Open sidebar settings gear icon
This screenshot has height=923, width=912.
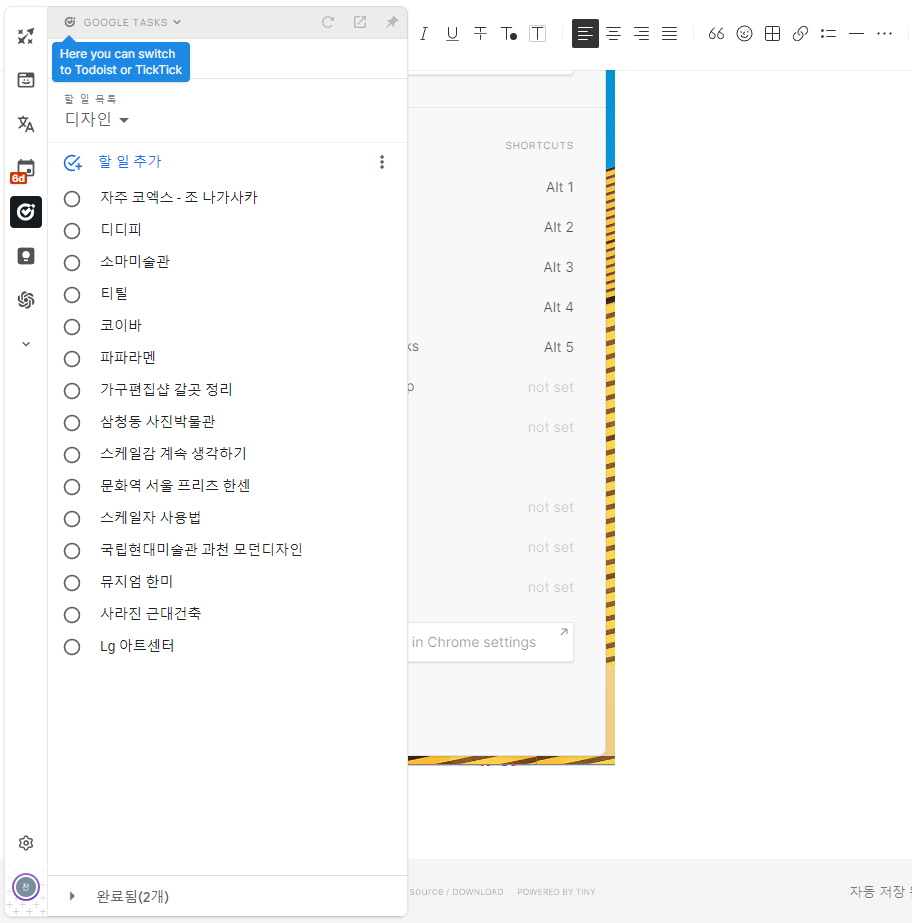(25, 843)
